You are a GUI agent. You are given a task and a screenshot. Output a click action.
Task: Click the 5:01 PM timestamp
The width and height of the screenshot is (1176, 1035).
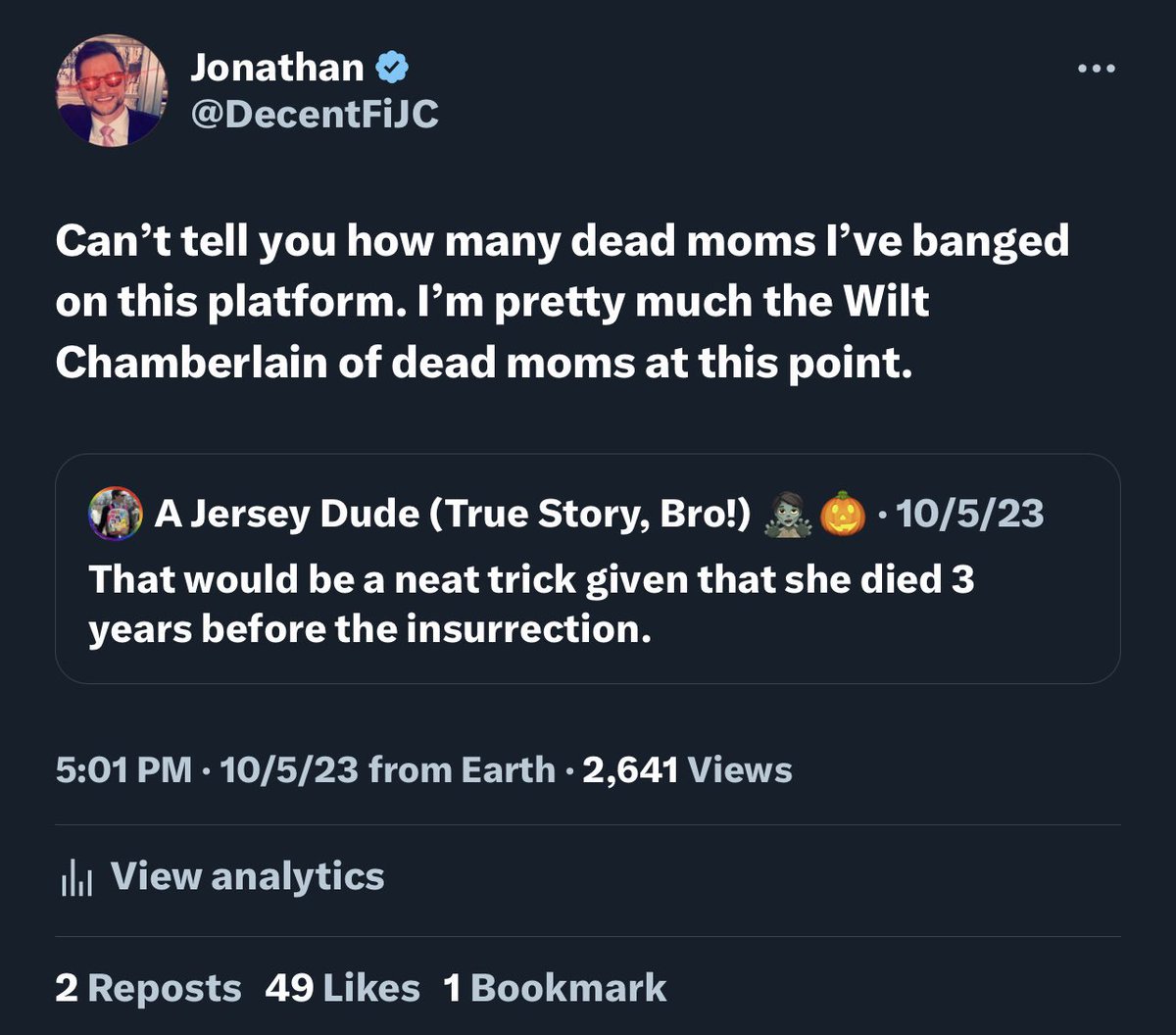point(123,770)
